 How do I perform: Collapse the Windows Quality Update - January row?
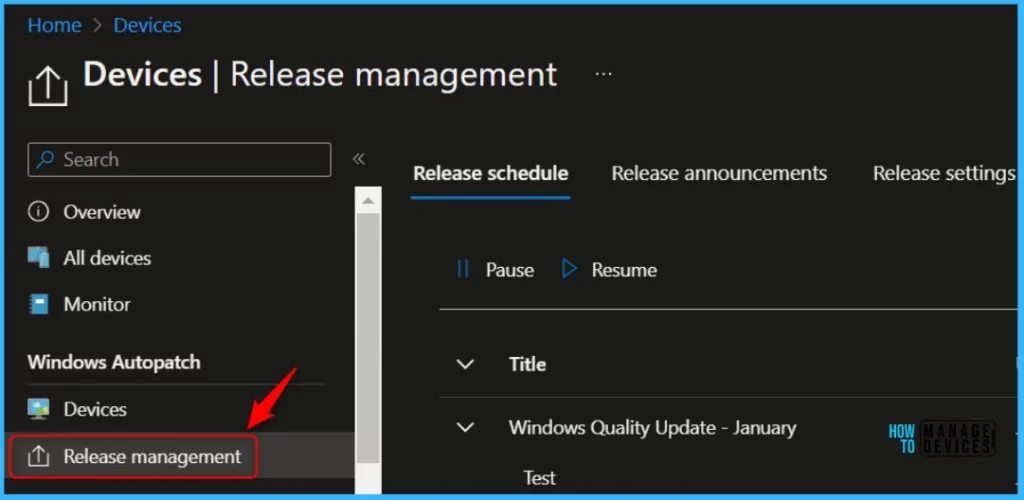click(465, 428)
